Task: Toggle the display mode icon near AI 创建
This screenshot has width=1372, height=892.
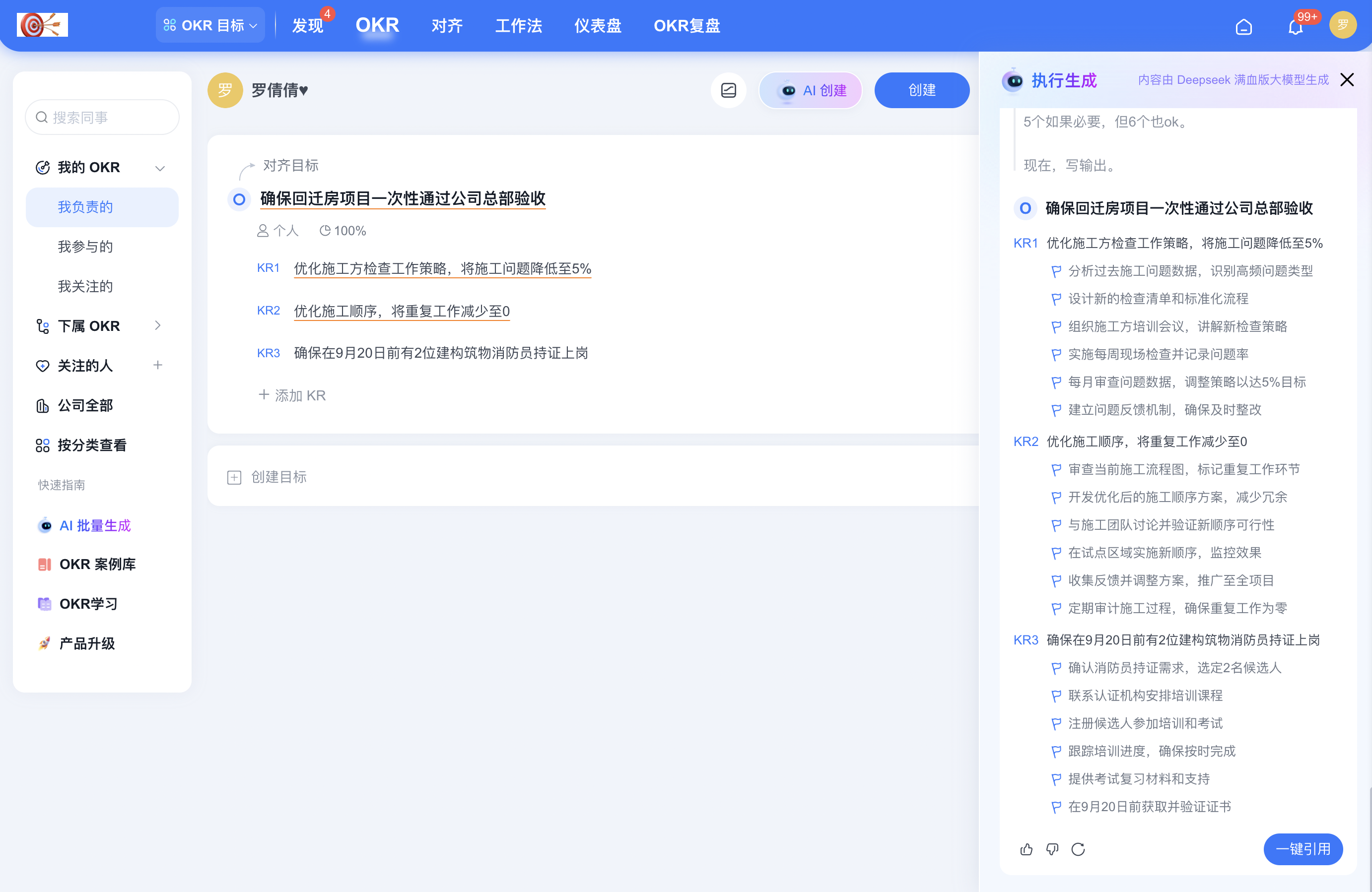Action: click(x=729, y=90)
